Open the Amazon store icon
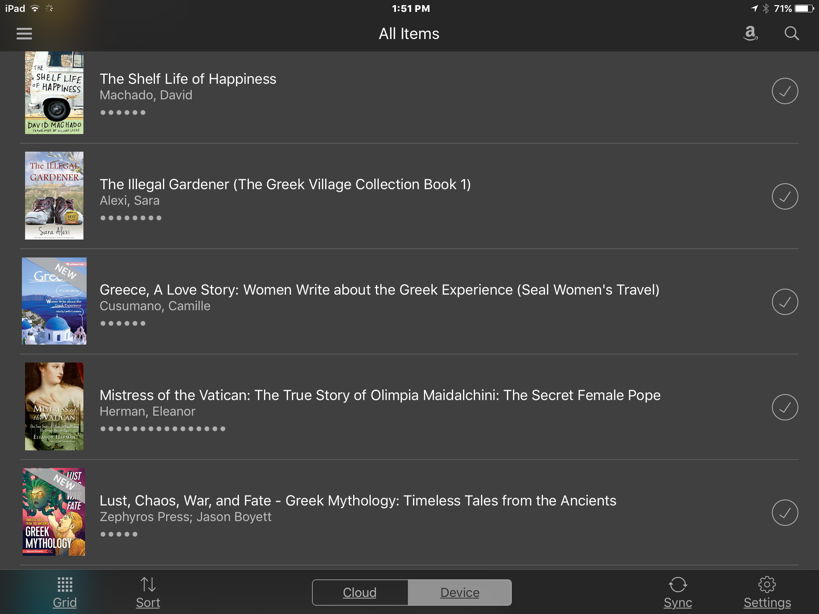 click(750, 33)
